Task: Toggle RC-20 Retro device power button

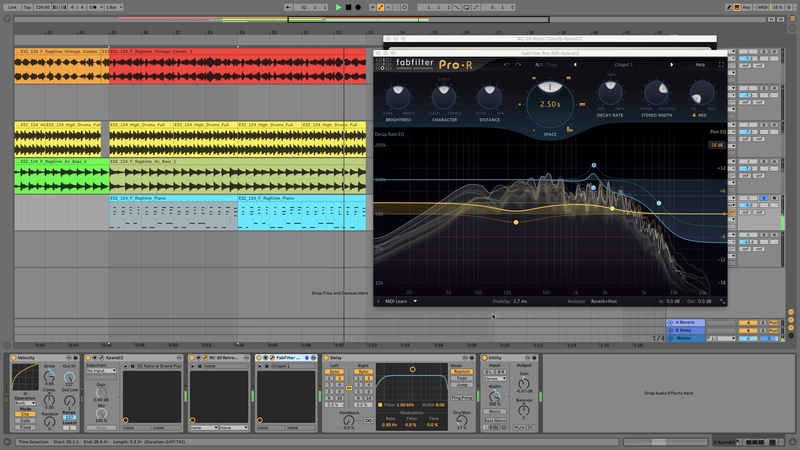Action: pos(191,358)
